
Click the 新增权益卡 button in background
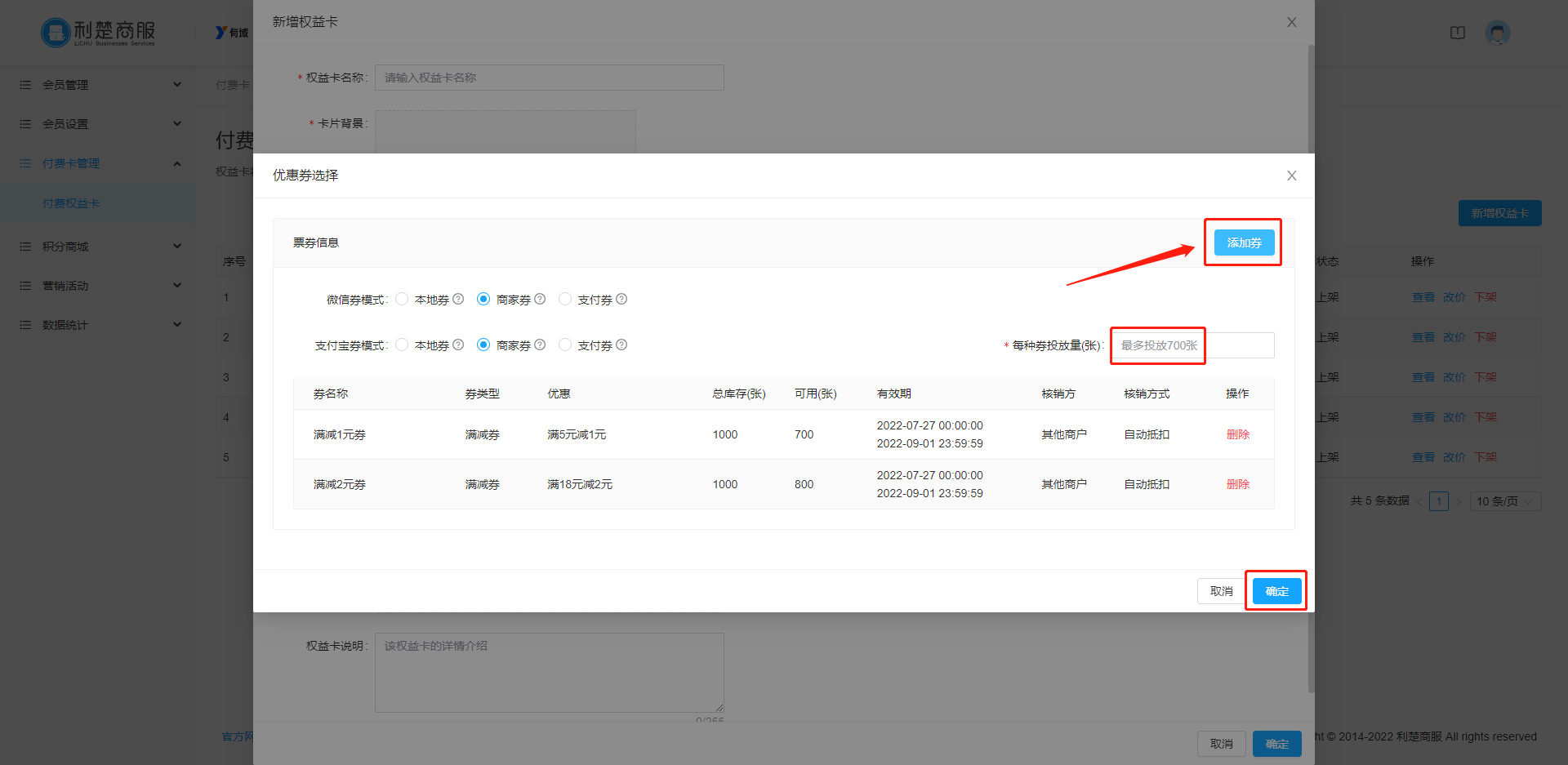tap(1499, 213)
